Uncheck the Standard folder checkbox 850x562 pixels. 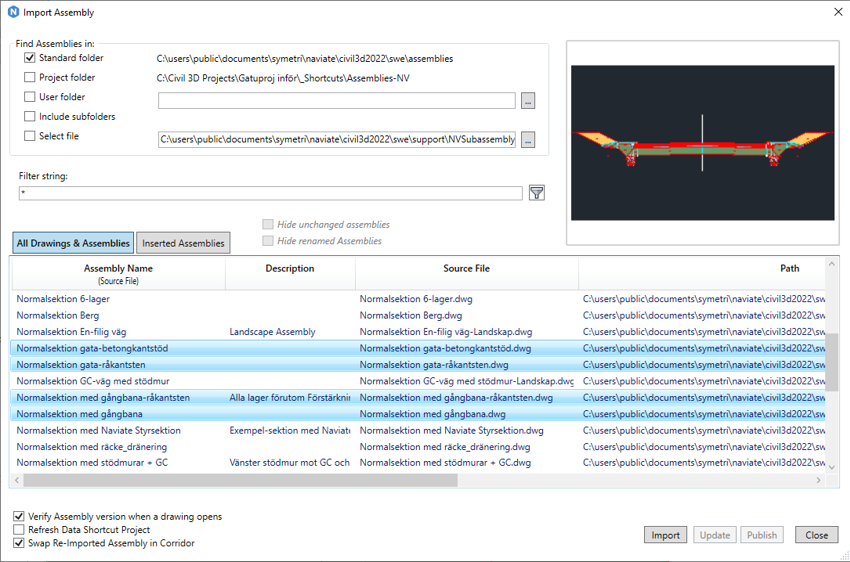pyautogui.click(x=30, y=57)
